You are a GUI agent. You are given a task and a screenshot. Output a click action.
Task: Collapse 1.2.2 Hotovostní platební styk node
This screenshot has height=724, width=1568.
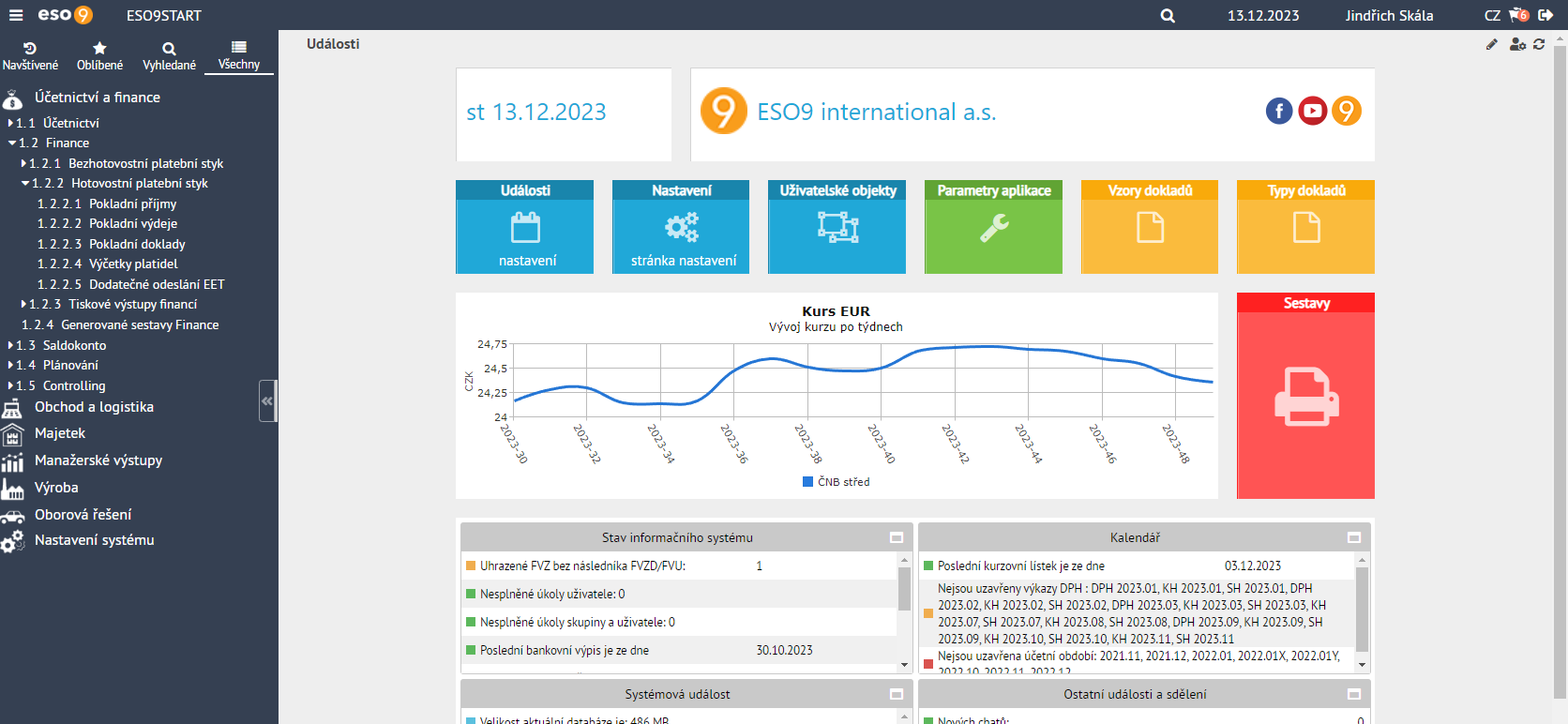tap(25, 184)
